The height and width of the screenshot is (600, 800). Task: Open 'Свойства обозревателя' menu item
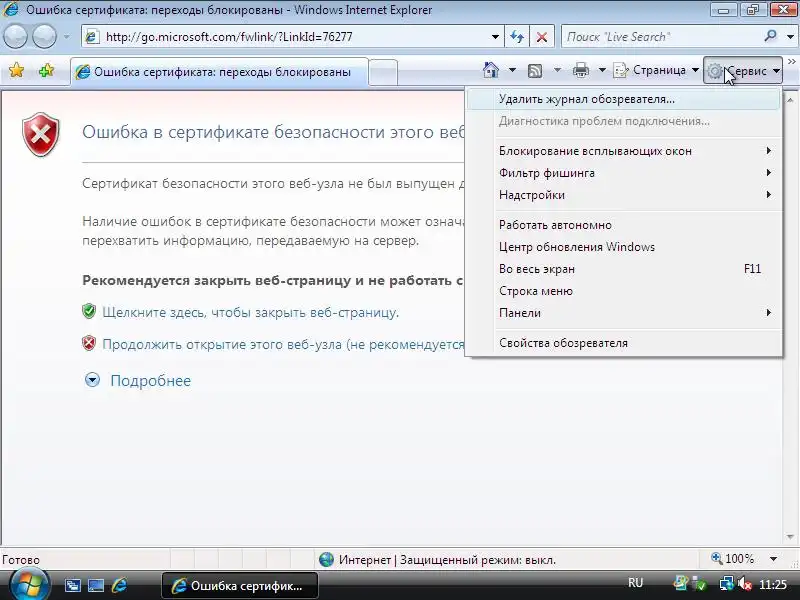tap(623, 343)
